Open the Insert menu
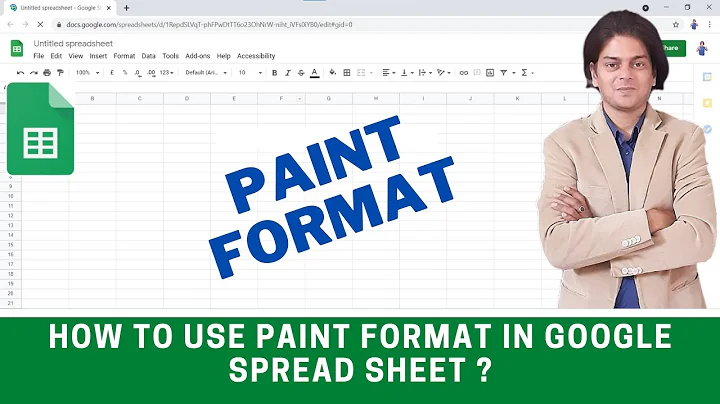The width and height of the screenshot is (720, 404). coord(98,56)
